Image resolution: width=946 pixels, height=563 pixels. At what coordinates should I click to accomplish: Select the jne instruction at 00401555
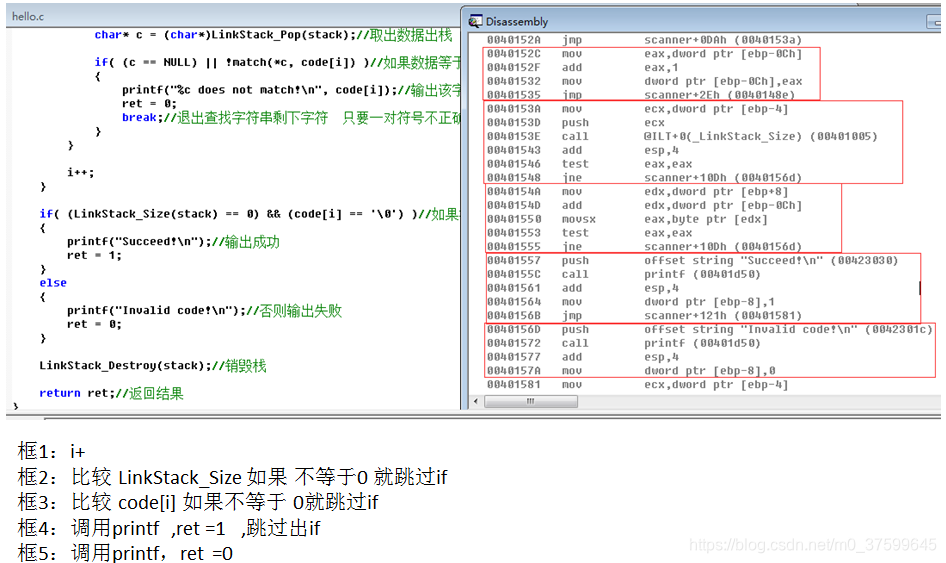(644, 247)
